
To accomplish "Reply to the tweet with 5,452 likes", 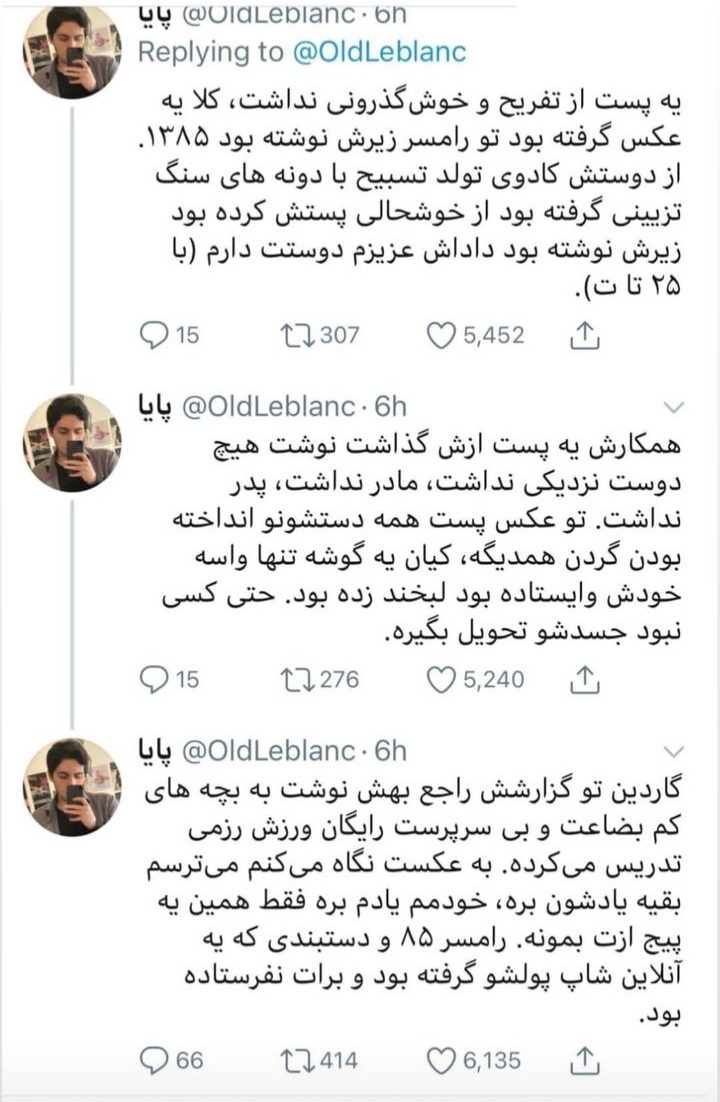I will point(153,335).
